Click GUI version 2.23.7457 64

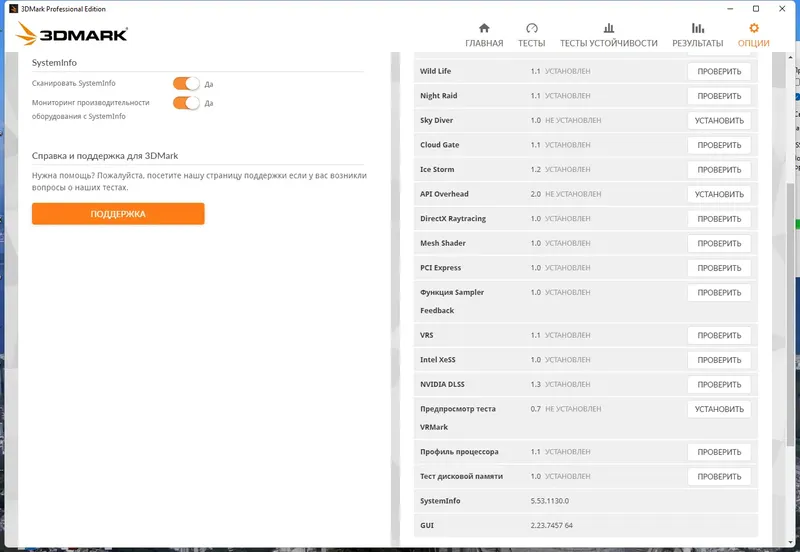[x=552, y=525]
